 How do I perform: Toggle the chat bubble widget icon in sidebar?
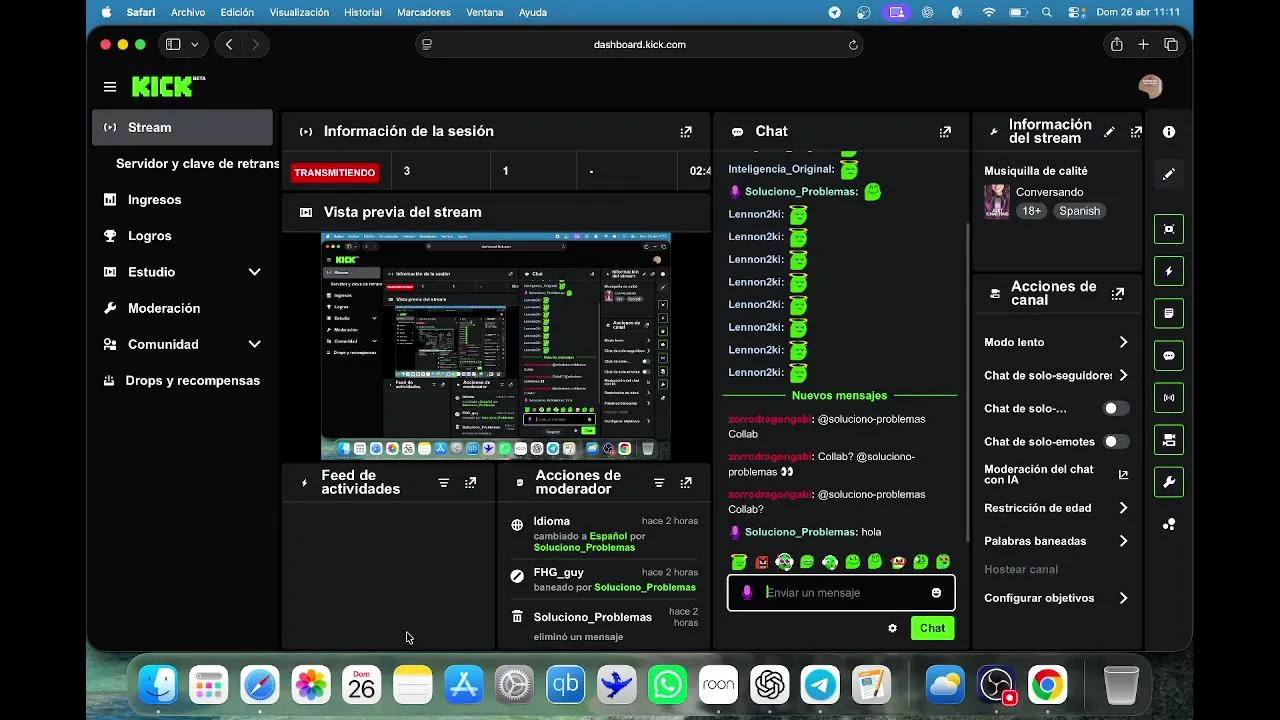tap(1169, 355)
